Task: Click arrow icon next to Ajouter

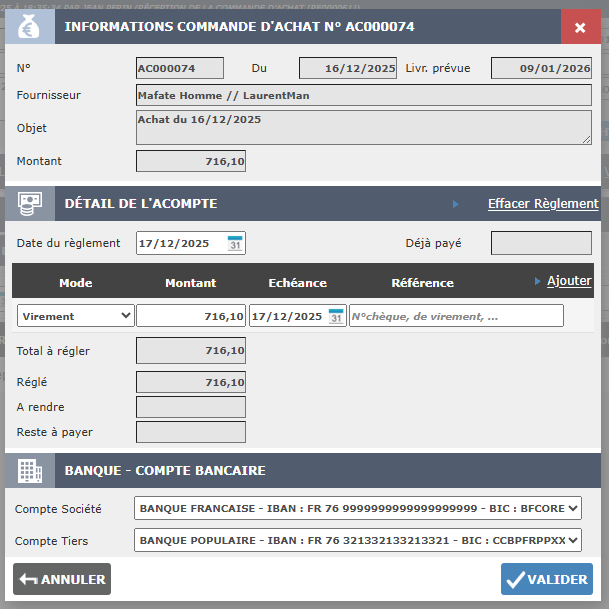Action: 537,281
